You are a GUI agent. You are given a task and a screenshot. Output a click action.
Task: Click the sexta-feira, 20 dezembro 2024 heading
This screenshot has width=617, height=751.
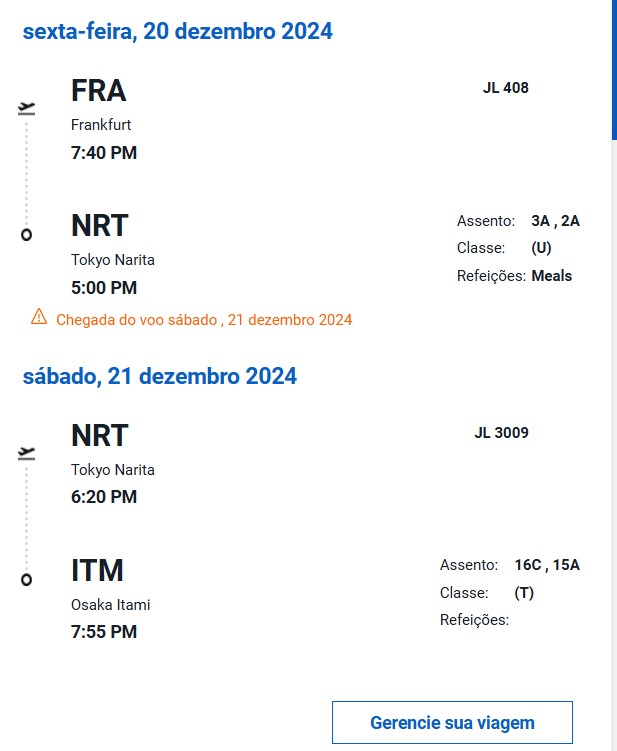[177, 31]
